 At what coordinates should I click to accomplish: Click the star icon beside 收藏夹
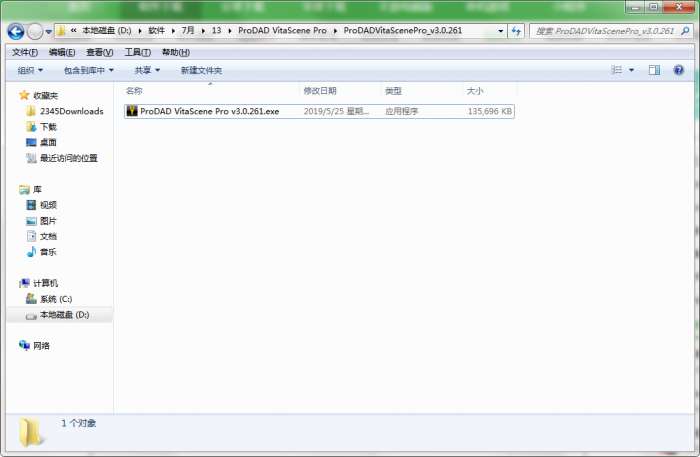pyautogui.click(x=24, y=95)
